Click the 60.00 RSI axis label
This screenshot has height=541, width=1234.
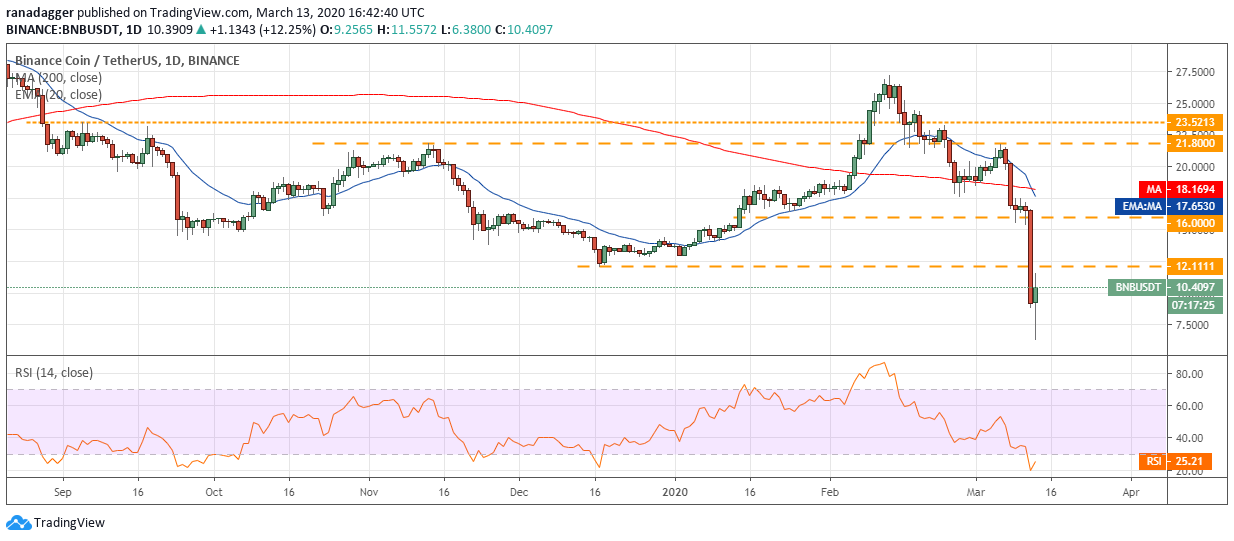point(1189,406)
